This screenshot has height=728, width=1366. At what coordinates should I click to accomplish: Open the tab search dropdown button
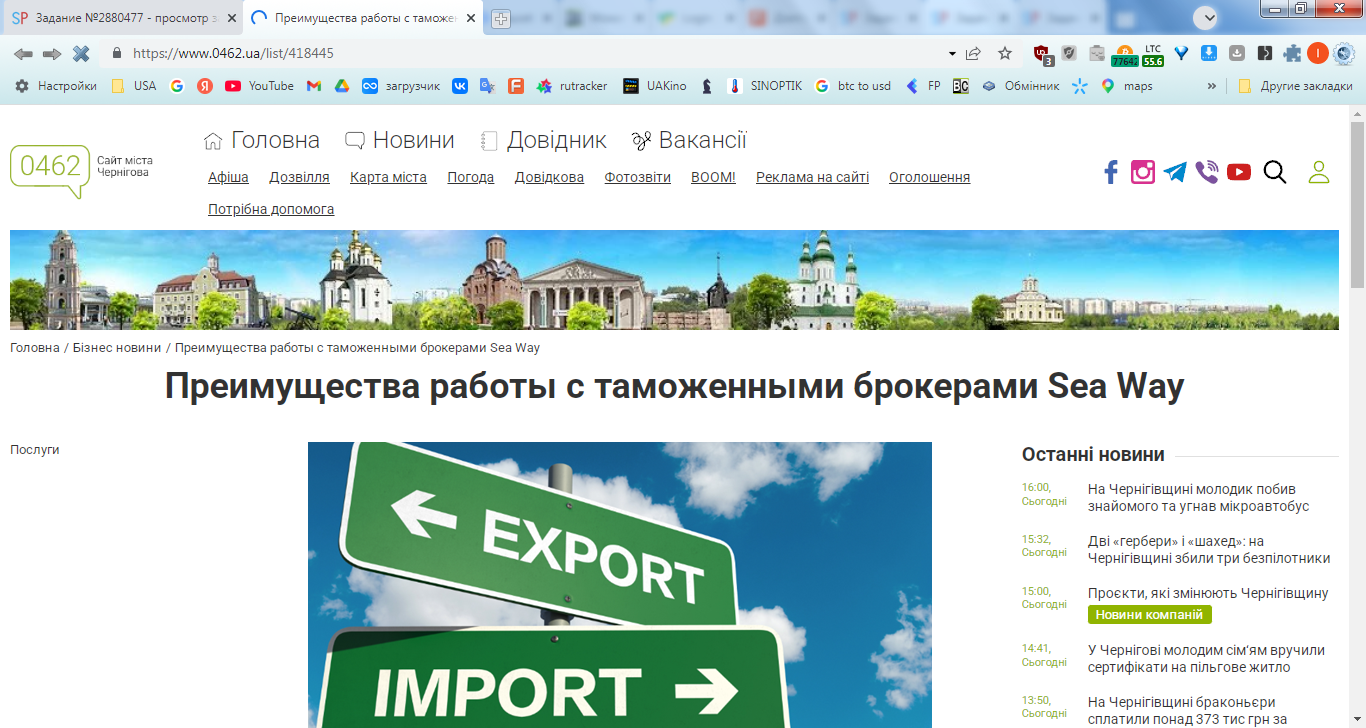coord(1207,16)
